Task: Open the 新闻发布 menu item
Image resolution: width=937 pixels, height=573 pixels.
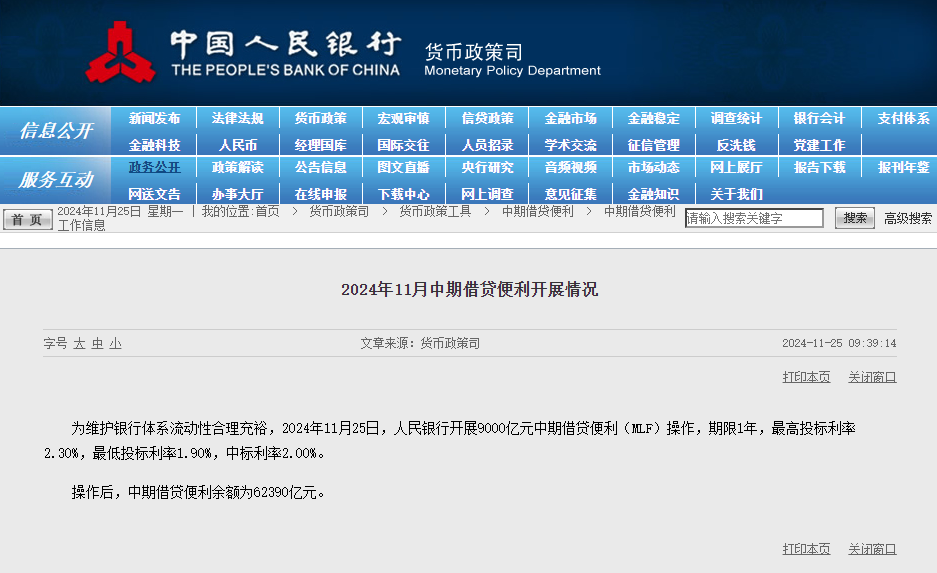Action: [x=154, y=118]
